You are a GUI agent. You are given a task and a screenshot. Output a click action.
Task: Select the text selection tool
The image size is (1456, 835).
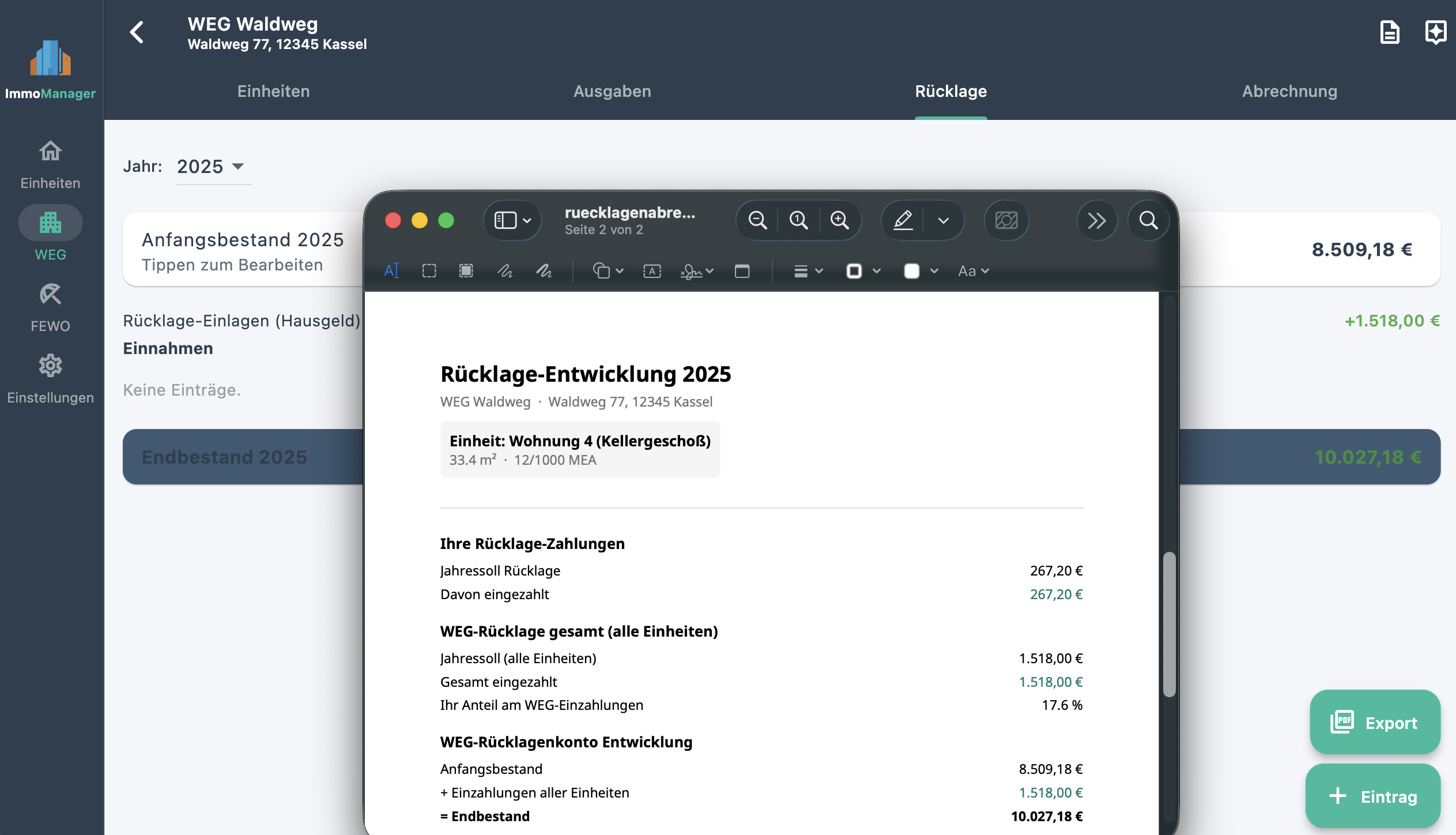coord(391,270)
